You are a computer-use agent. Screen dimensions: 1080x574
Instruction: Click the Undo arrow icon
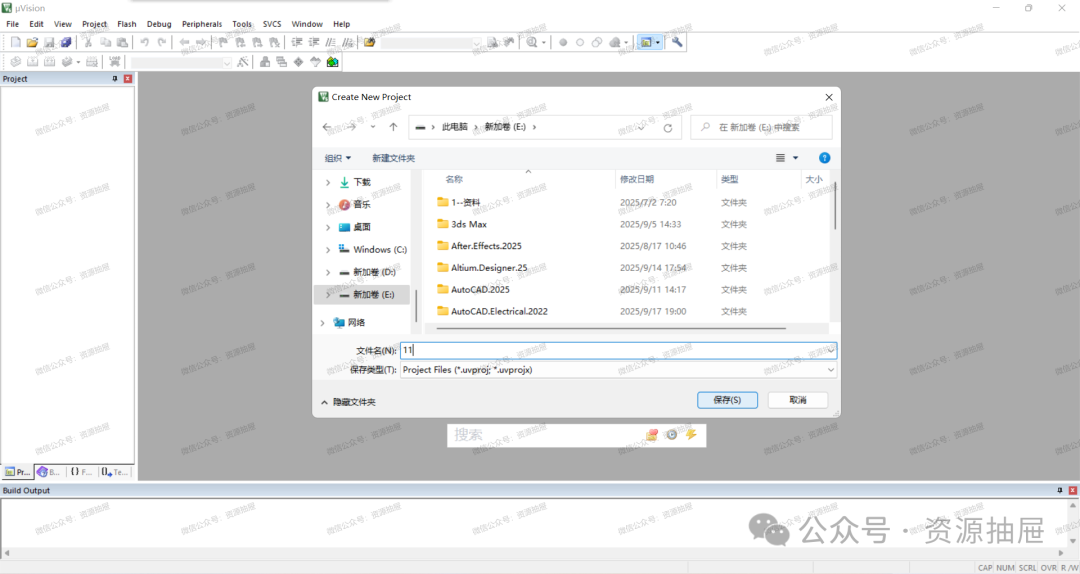click(145, 42)
